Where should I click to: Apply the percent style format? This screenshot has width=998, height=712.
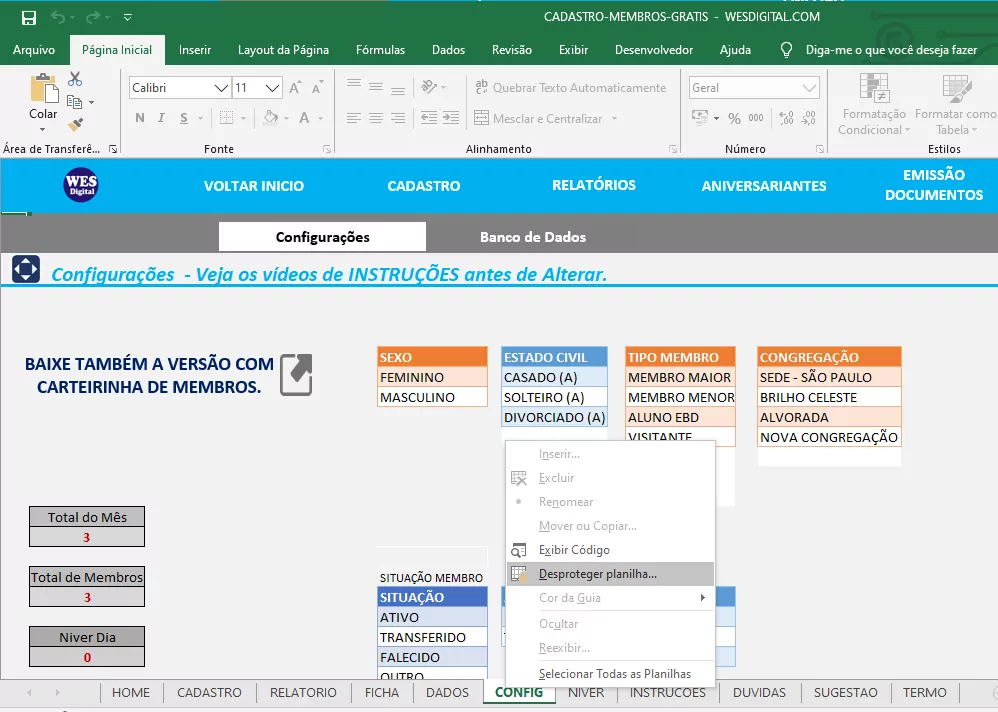pos(734,118)
